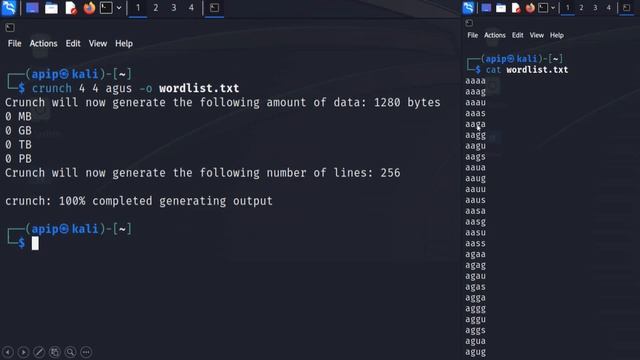Switch to workspace 3 in left panel

click(x=173, y=8)
